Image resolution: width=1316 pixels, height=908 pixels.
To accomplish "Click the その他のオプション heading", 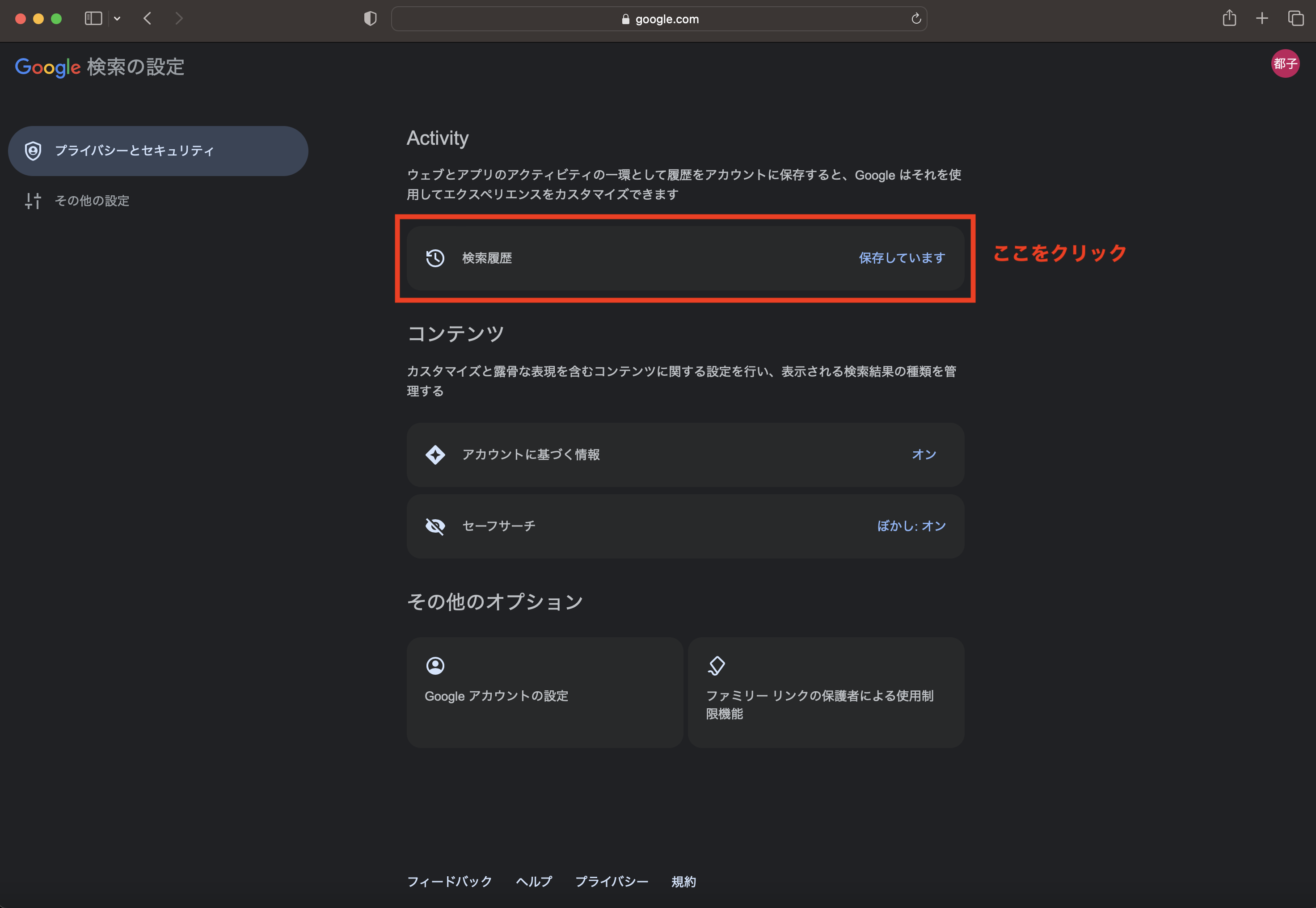I will click(x=495, y=602).
